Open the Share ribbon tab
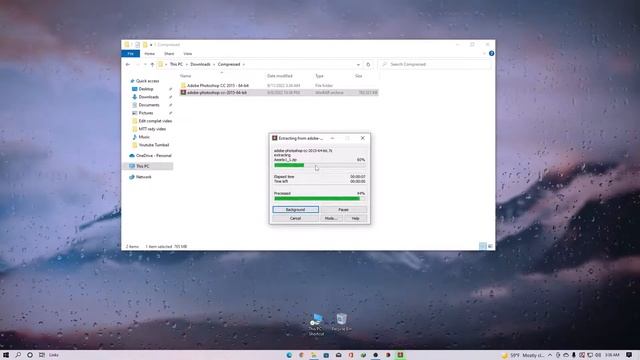640x360 pixels. pos(169,53)
